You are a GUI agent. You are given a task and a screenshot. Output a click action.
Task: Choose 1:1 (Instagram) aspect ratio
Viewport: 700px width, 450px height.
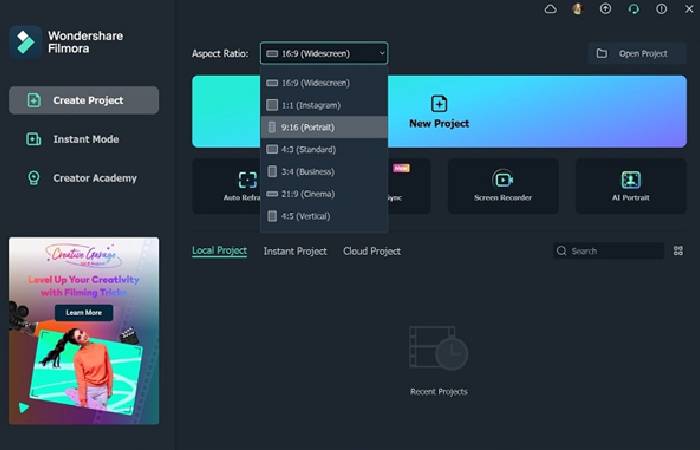pyautogui.click(x=324, y=105)
